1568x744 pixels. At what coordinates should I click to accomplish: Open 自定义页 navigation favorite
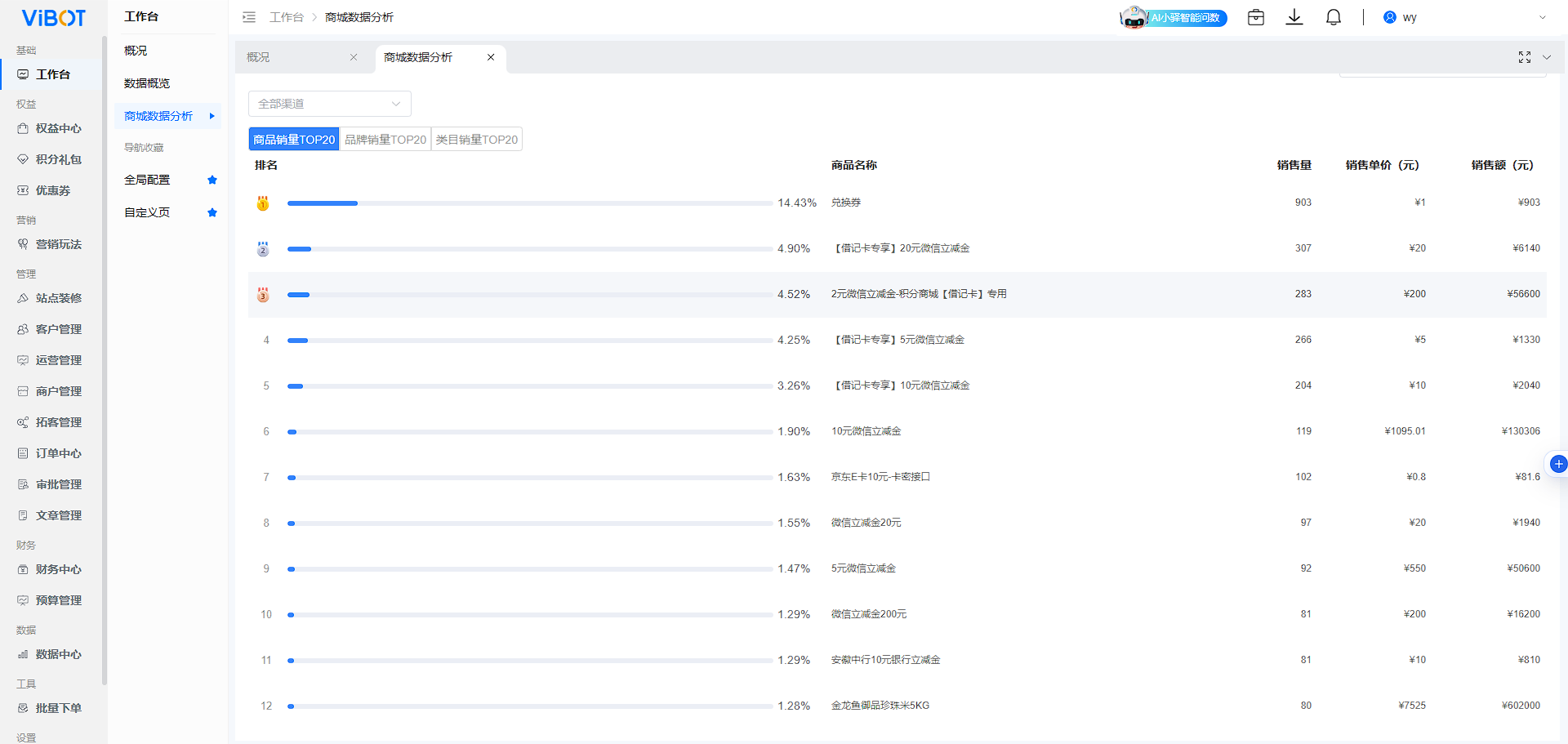coord(147,212)
